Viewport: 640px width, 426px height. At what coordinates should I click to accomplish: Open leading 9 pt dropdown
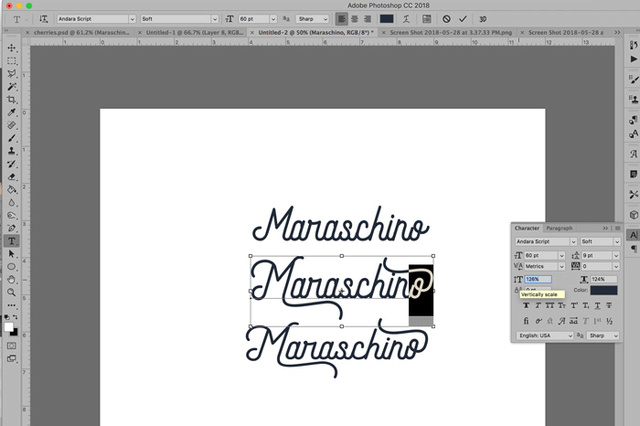616,255
